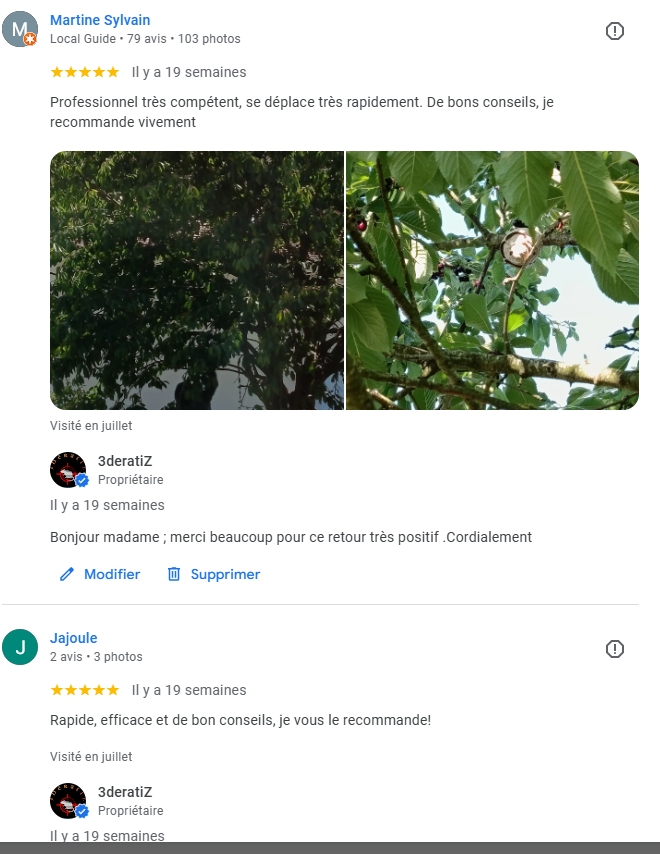Open Martine Sylvain's profile name link

[100, 20]
